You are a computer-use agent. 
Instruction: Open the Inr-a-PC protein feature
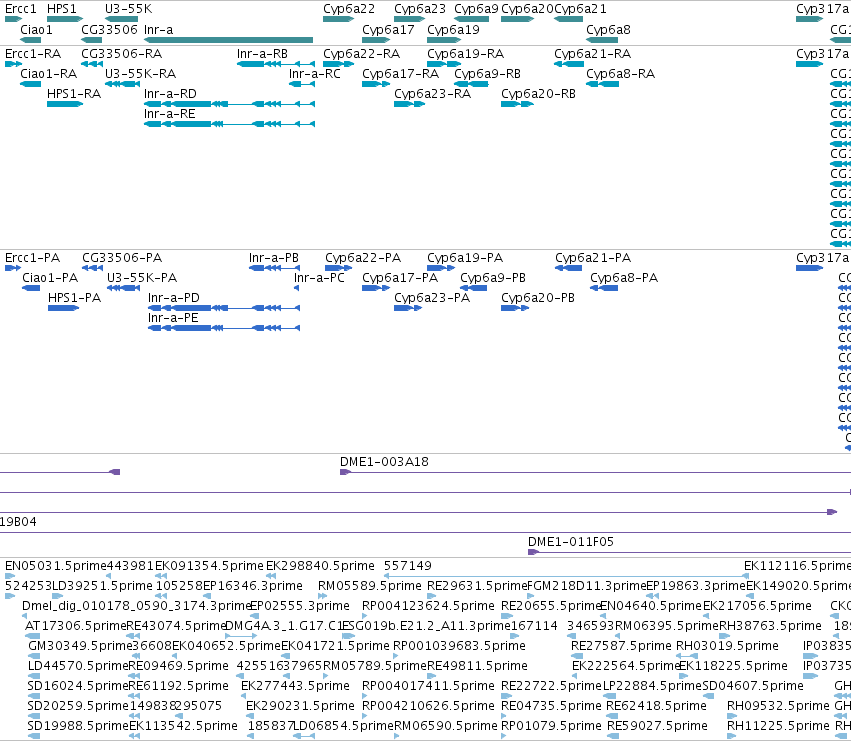296,288
